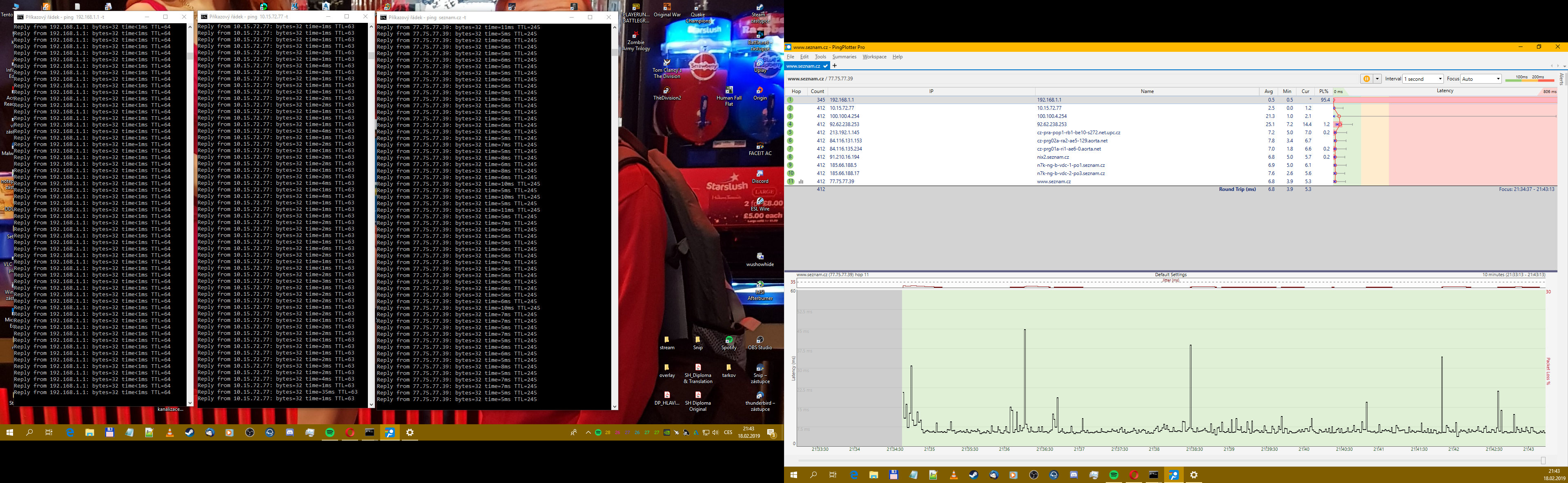This screenshot has height=483, width=1568.
Task: Open dropdown arrow next to pause button
Action: click(1377, 79)
